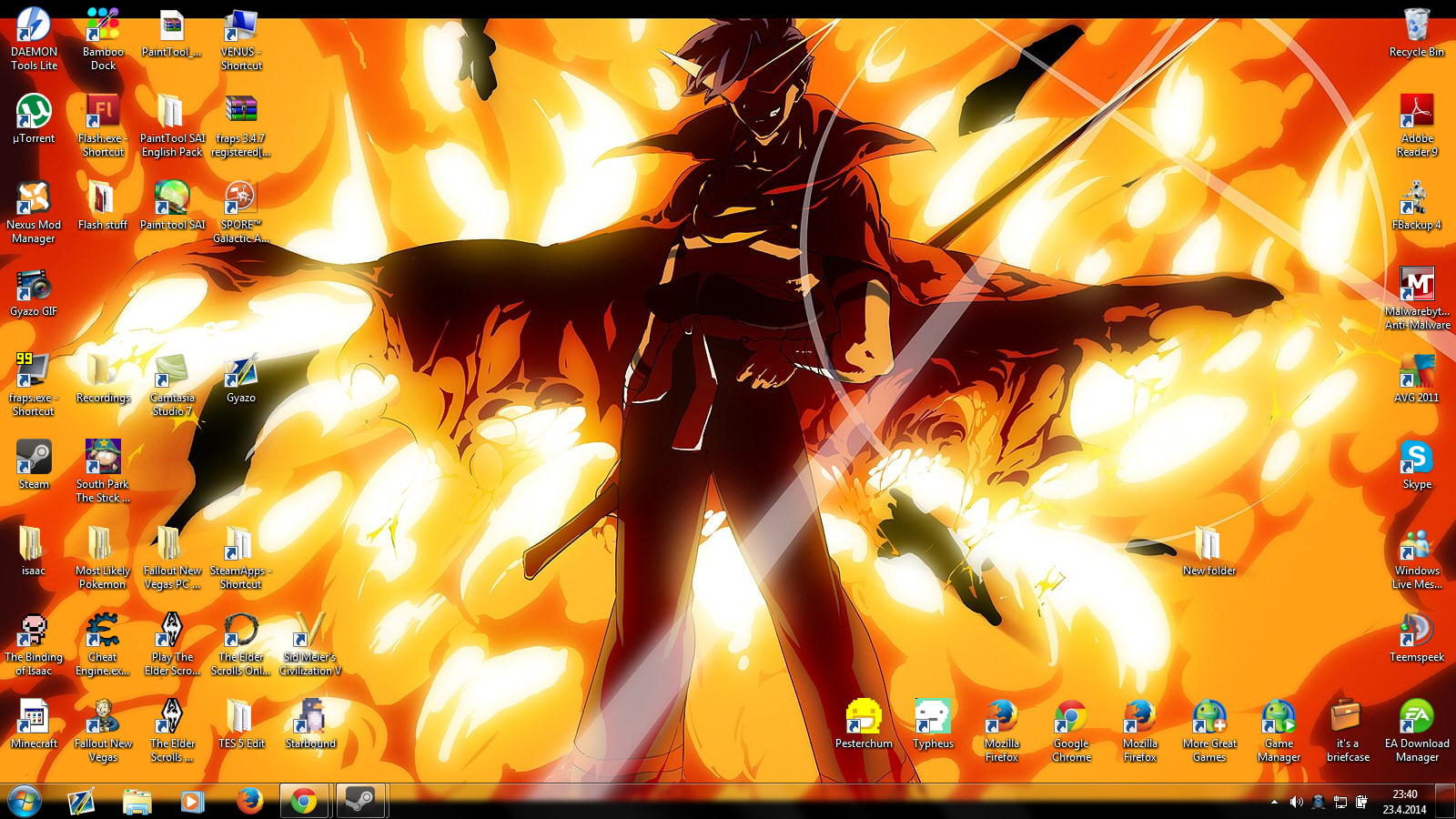Screen dimensions: 1456x819
Task: Launch Camtasia Studio 7
Action: (x=172, y=386)
